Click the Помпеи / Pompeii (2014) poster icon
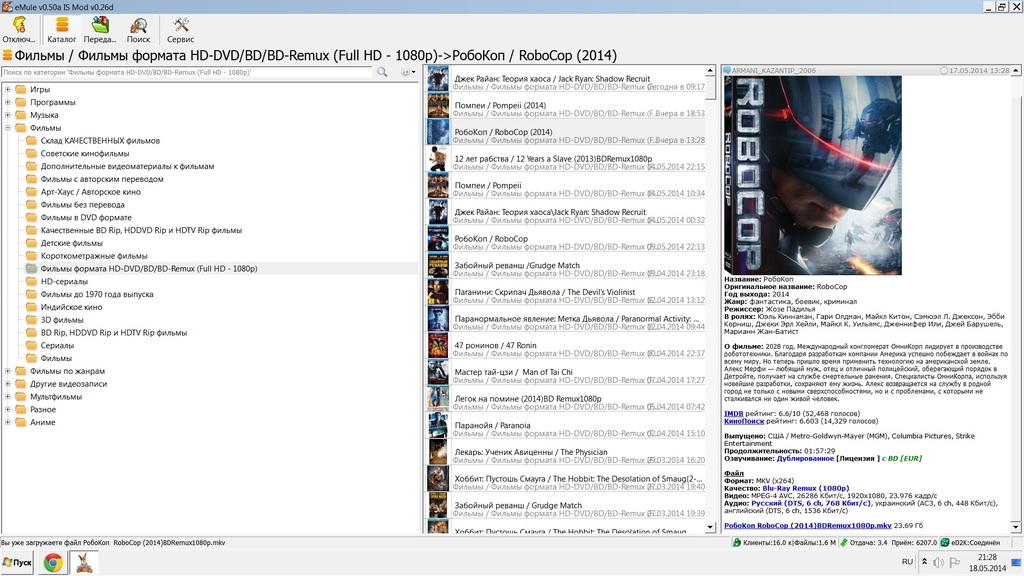The height and width of the screenshot is (576, 1024). click(438, 105)
